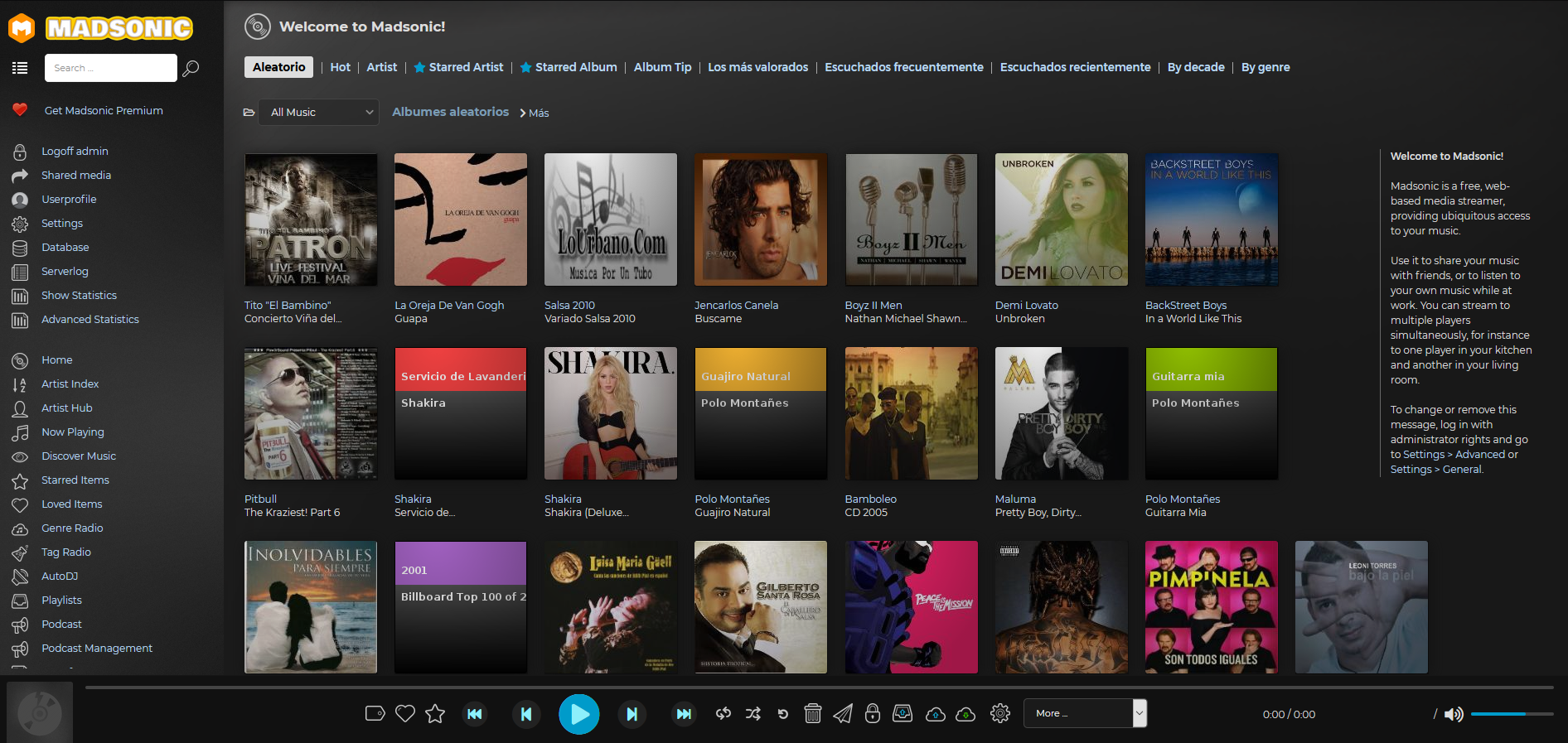Skip to the next track

[632, 714]
